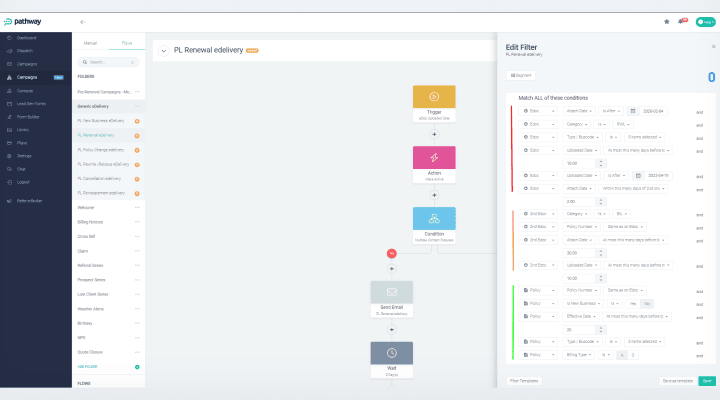Click the favorites star icon
Screen dimensions: 720x400
pyautogui.click(x=667, y=21)
